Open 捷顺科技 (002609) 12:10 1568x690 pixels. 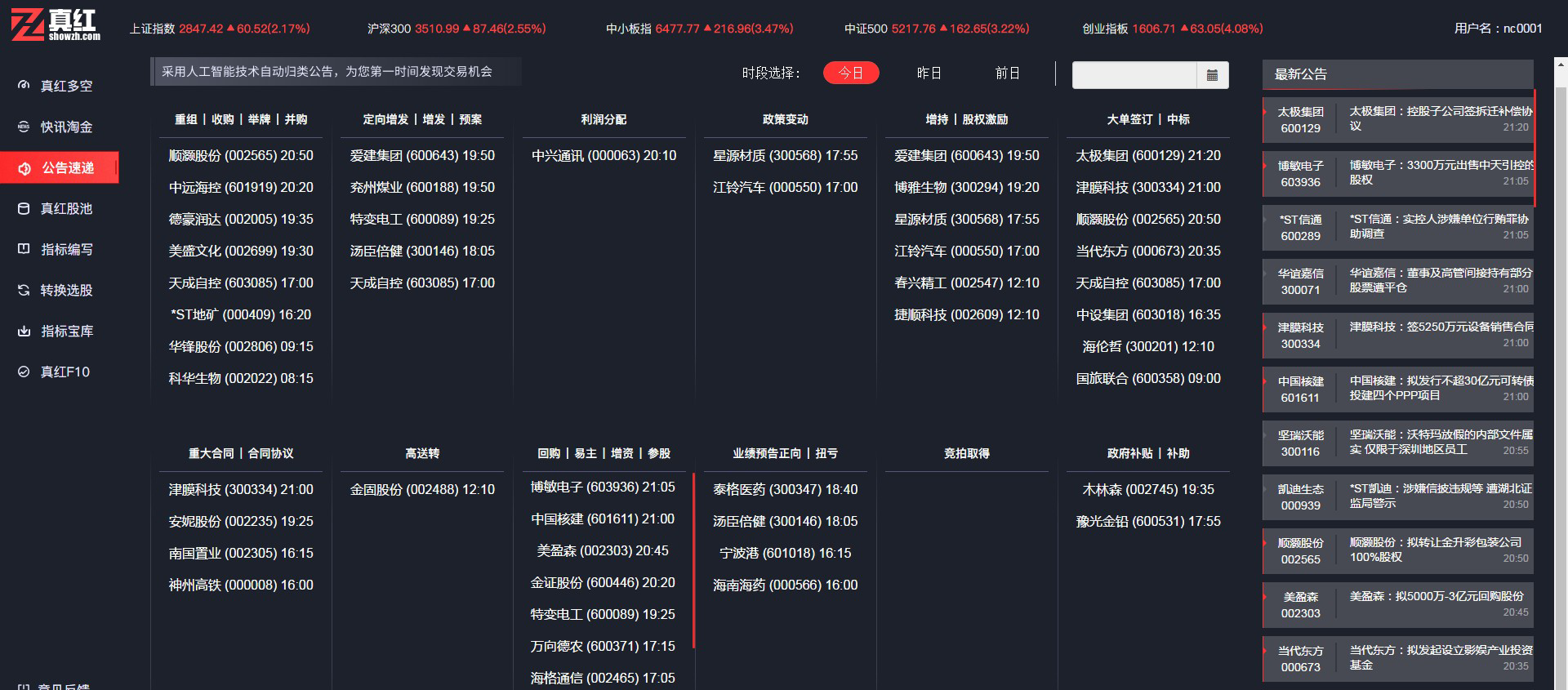(x=966, y=314)
